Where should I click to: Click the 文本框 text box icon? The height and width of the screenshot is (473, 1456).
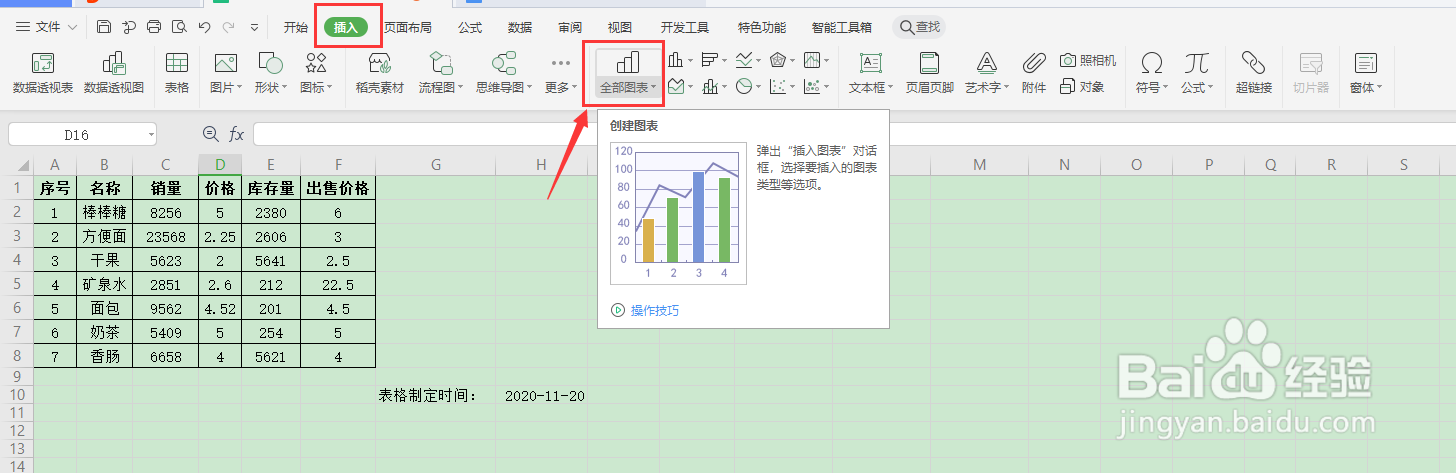871,64
